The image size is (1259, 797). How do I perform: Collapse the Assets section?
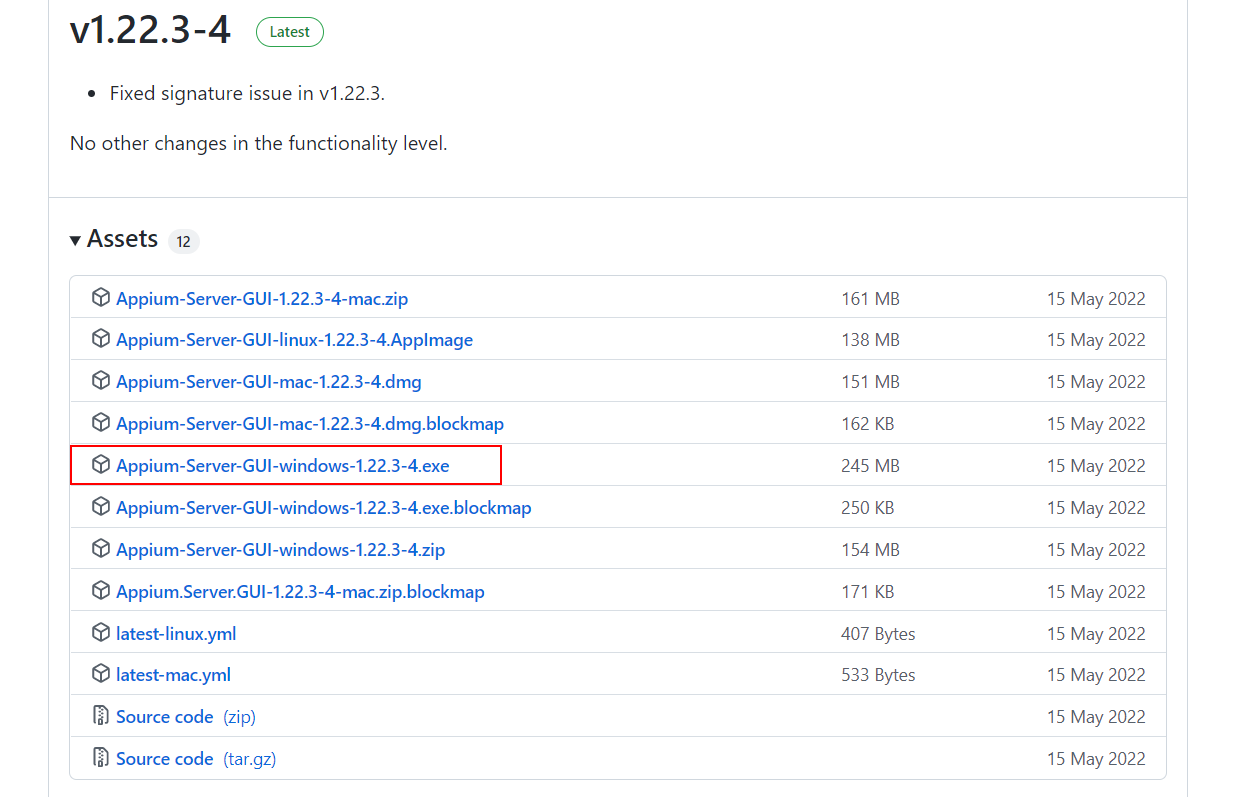point(114,239)
